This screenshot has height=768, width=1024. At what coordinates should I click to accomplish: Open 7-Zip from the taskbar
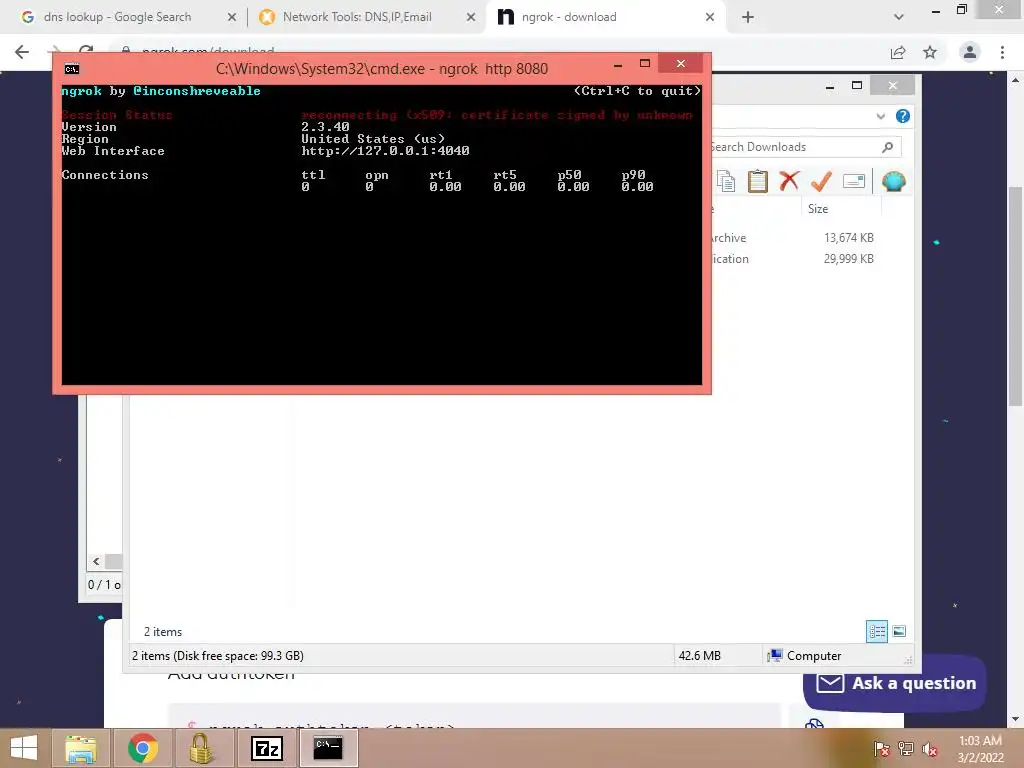pyautogui.click(x=266, y=748)
